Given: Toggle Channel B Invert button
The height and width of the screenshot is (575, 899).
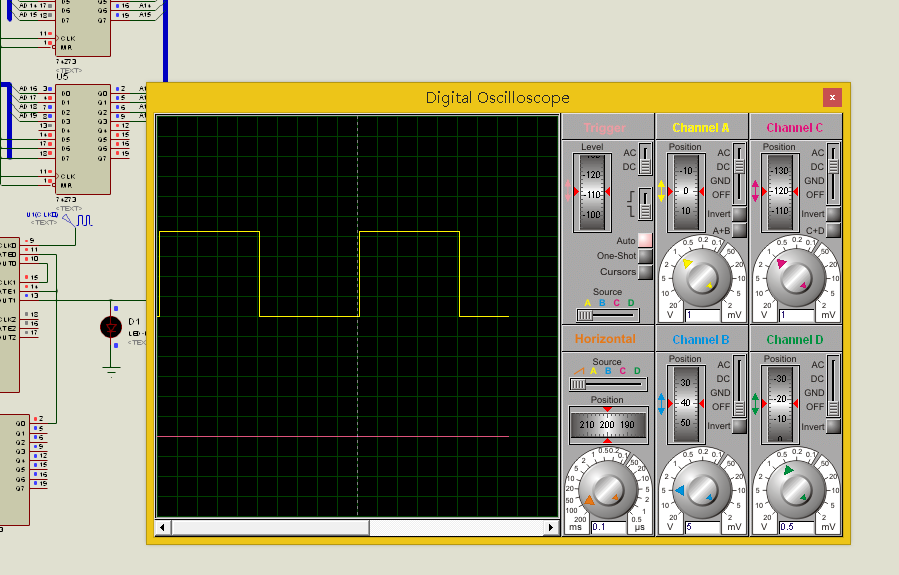Looking at the screenshot, I should [740, 426].
